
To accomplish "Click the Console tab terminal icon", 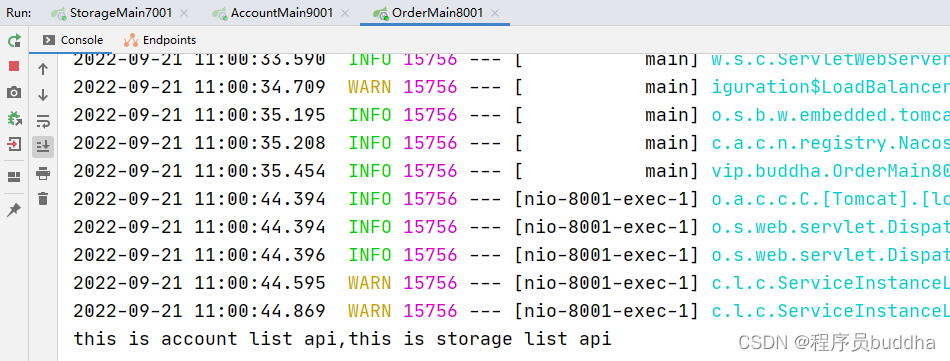I will pos(48,40).
